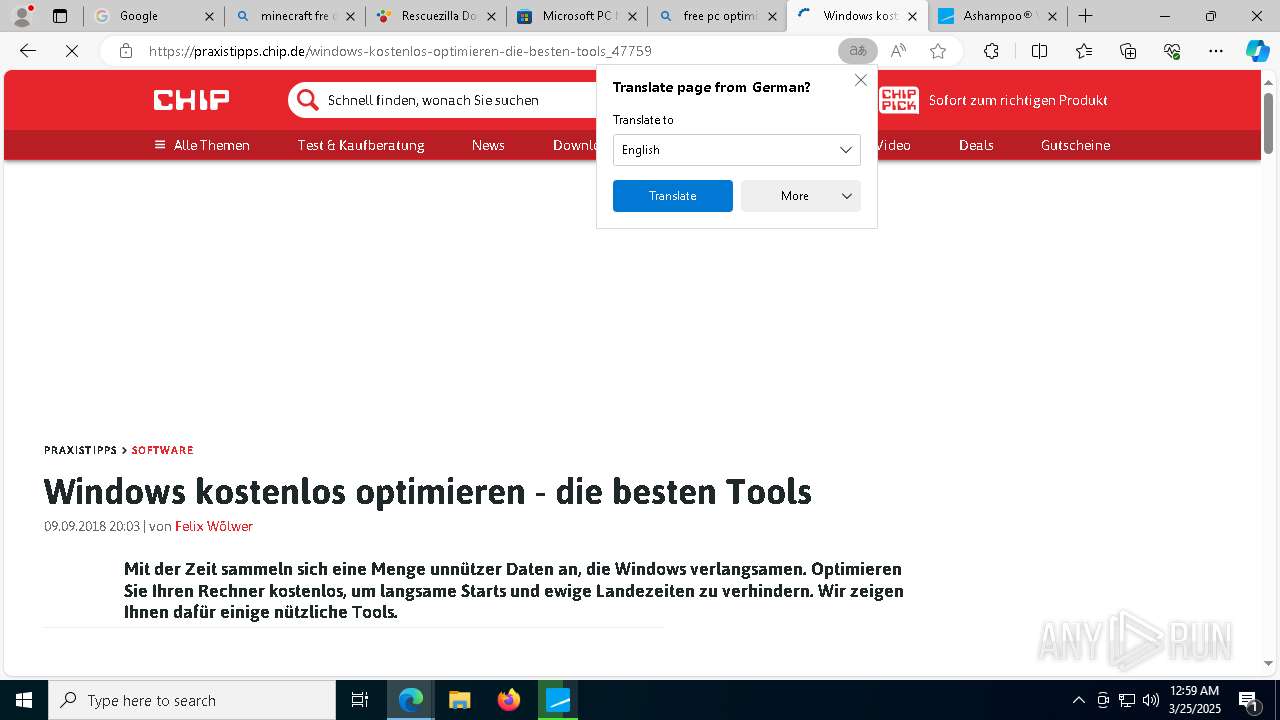Open volume control tray icon
Viewport: 1280px width, 720px height.
click(1151, 700)
